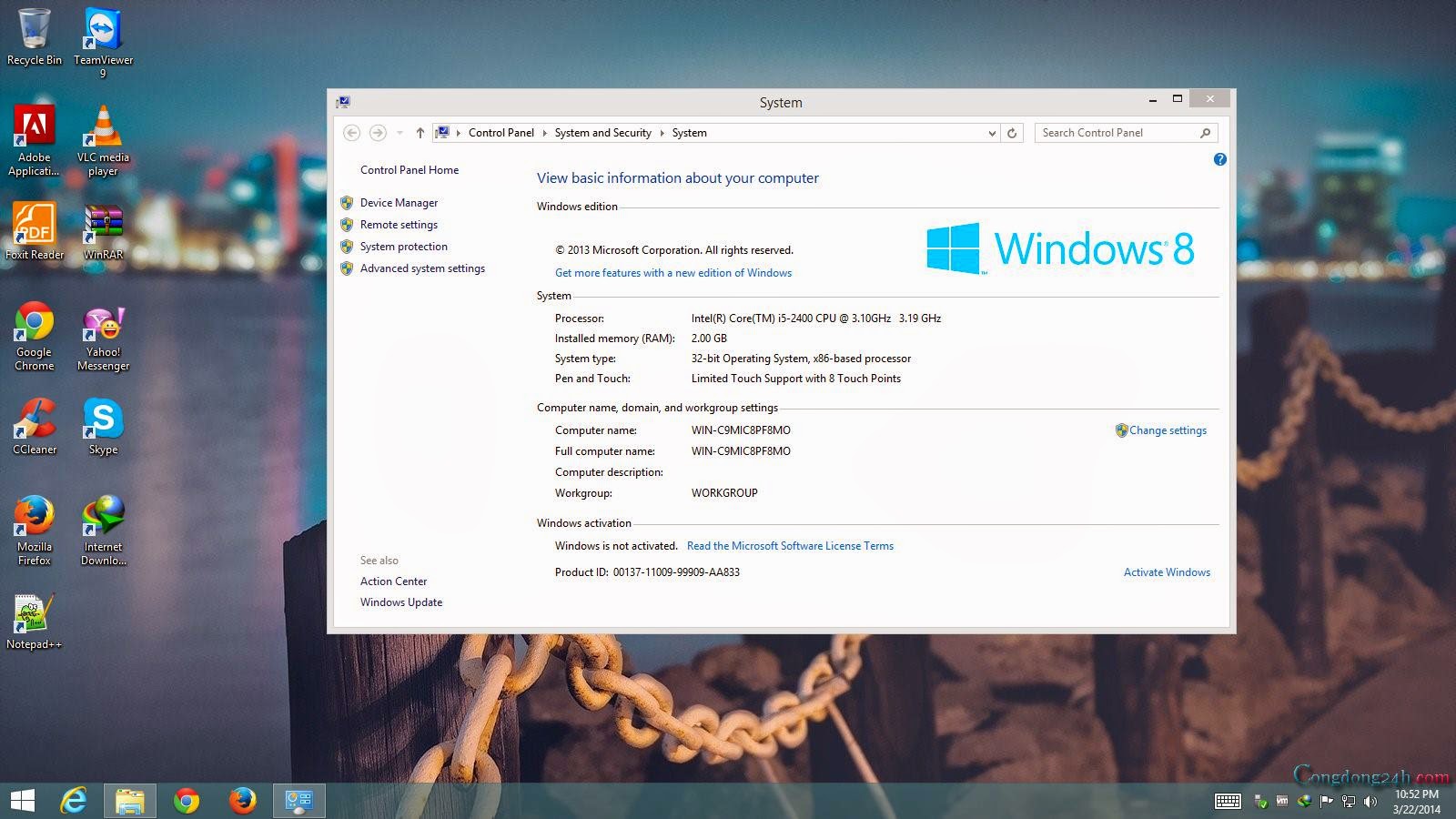1456x819 pixels.
Task: Click System and Security breadcrumb
Action: (x=603, y=133)
